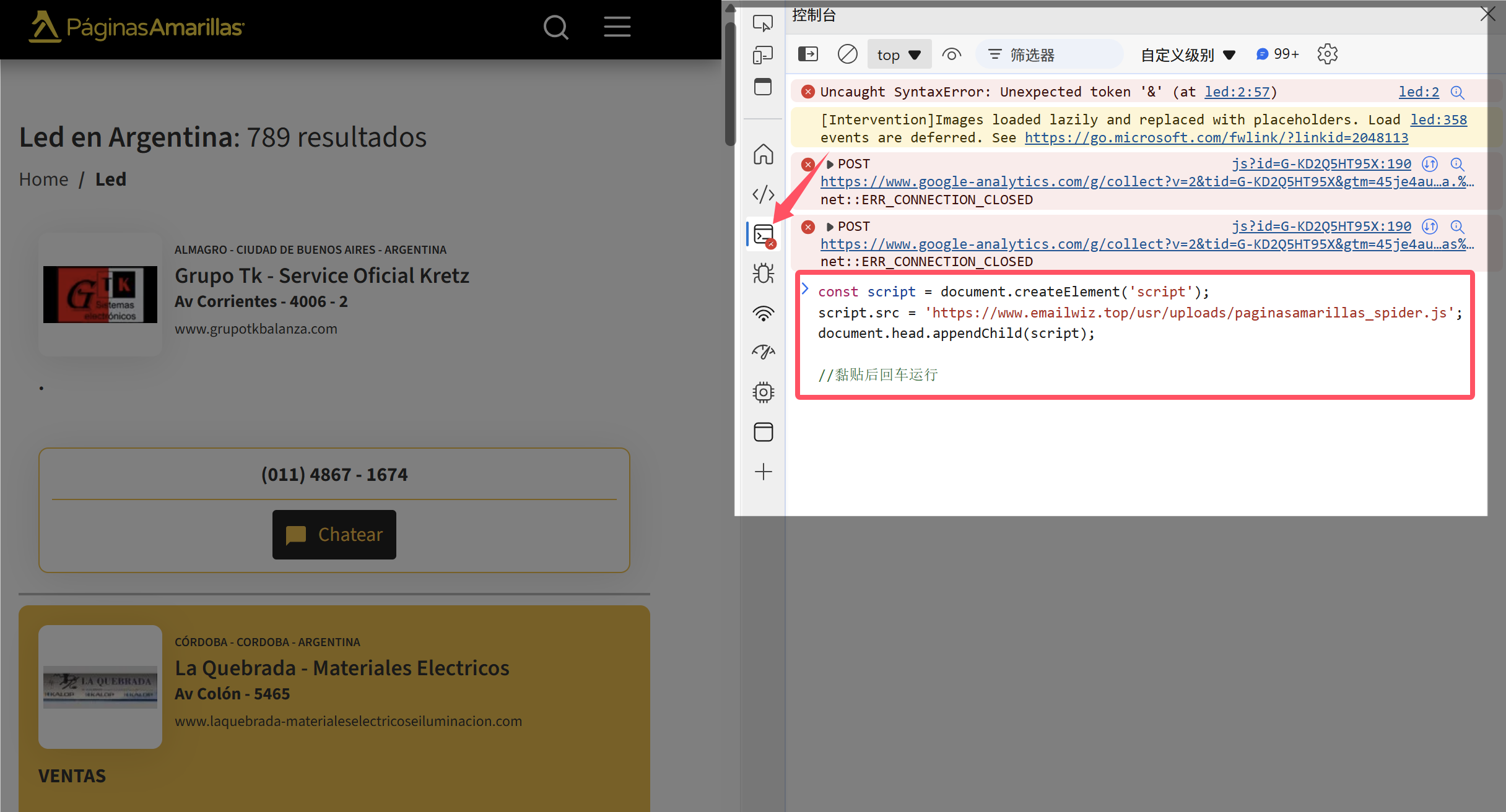This screenshot has height=812, width=1506.
Task: Open the Application tool in sidebar
Action: (764, 432)
